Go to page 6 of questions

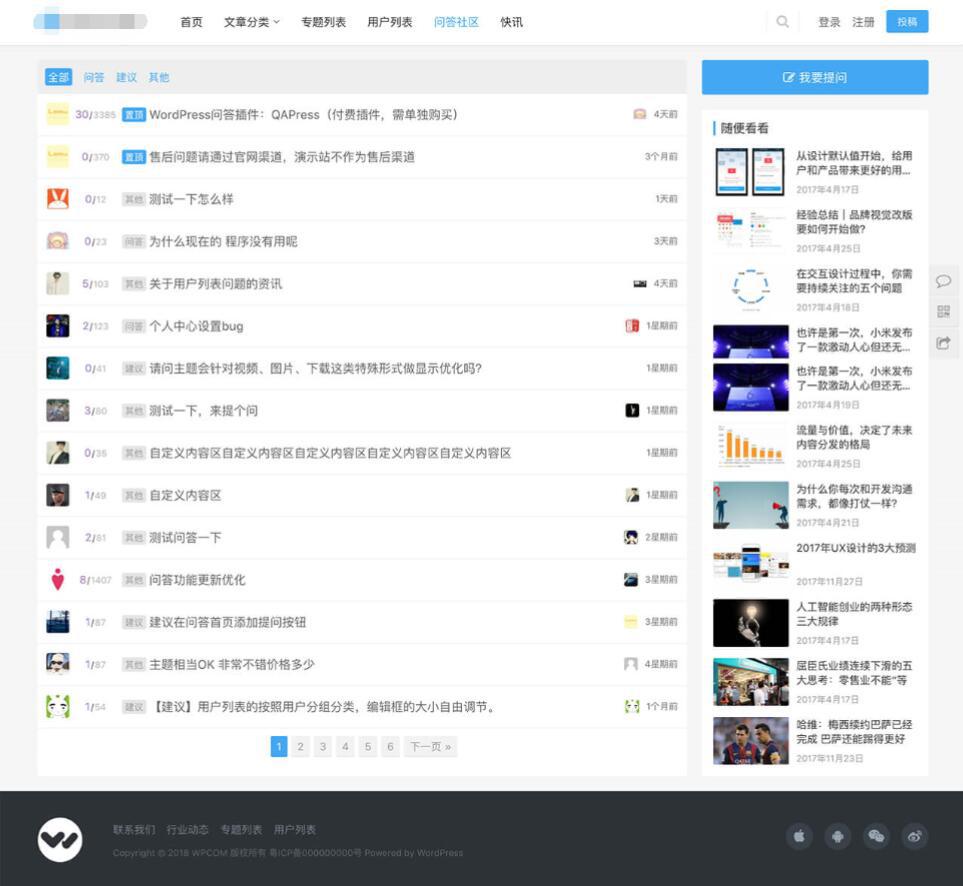coord(390,747)
